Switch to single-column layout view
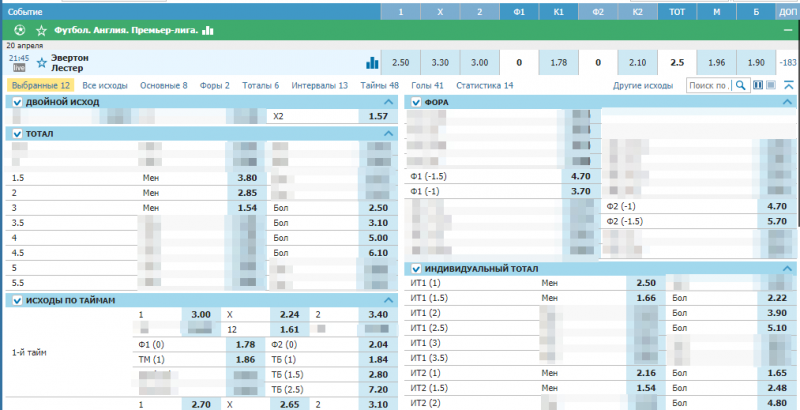 point(770,86)
